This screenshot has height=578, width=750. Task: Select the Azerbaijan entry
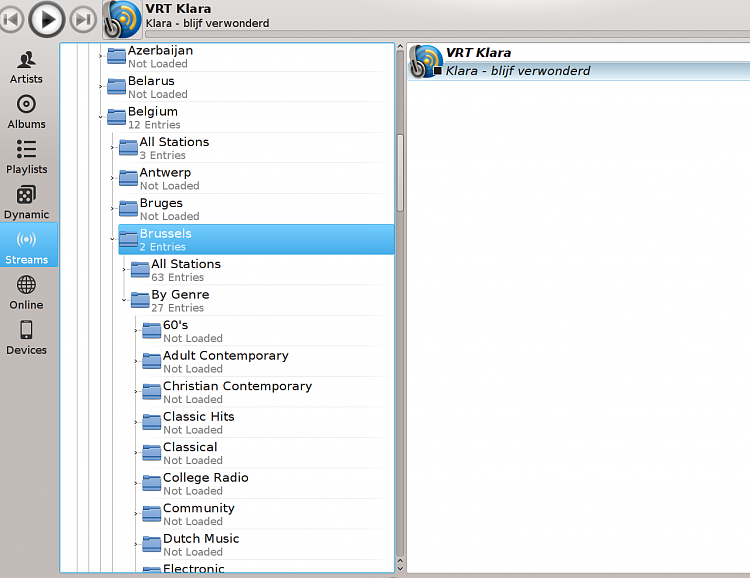coord(251,56)
